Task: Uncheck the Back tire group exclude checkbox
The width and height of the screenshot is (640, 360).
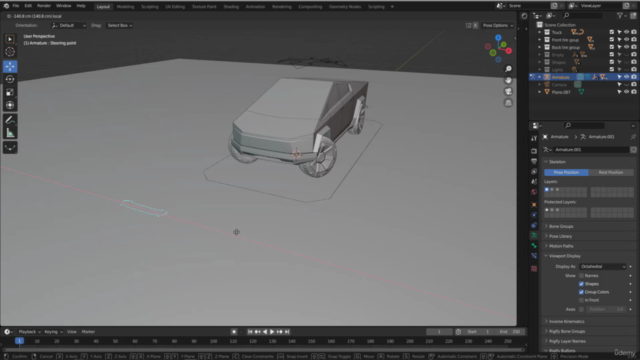Action: click(611, 47)
